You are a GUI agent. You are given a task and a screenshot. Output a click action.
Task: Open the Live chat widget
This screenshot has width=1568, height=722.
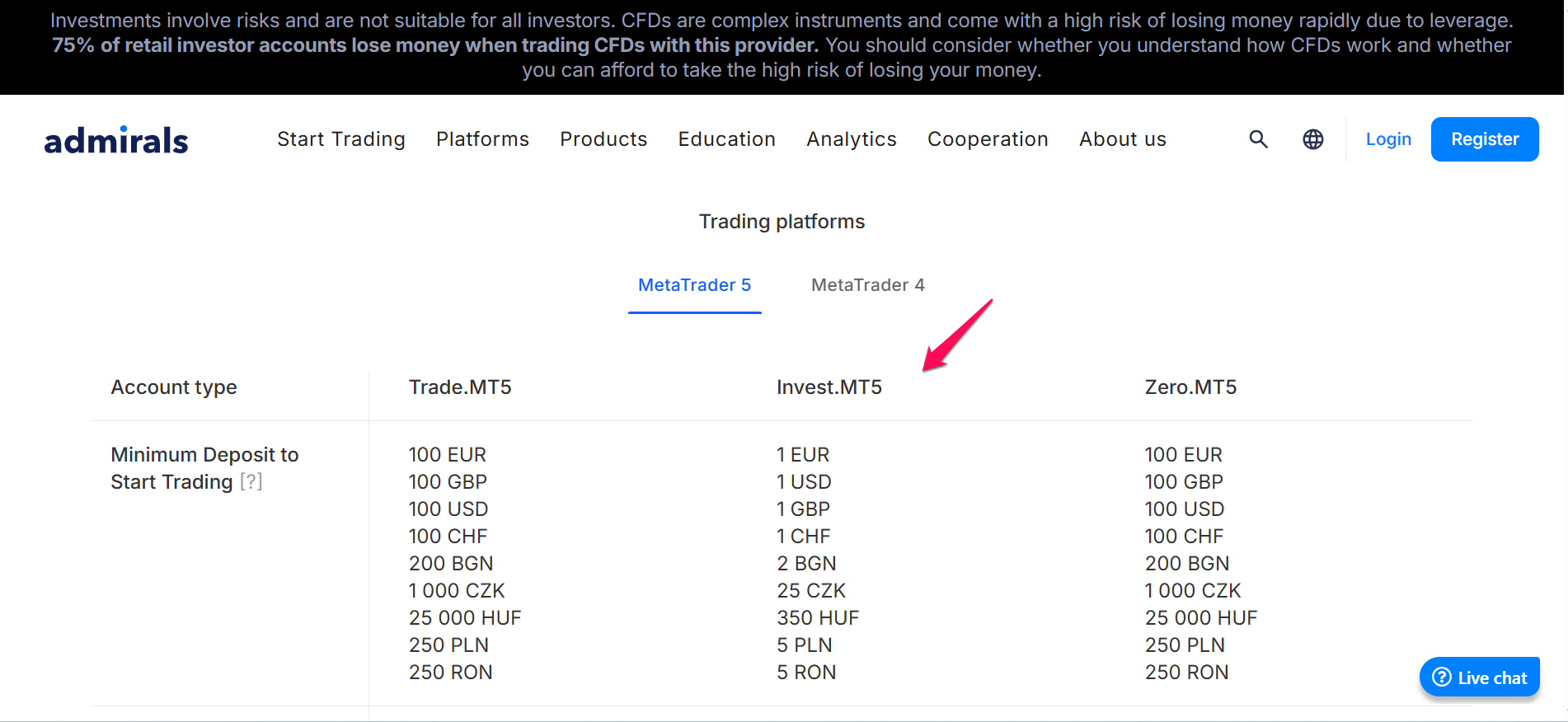pos(1480,677)
